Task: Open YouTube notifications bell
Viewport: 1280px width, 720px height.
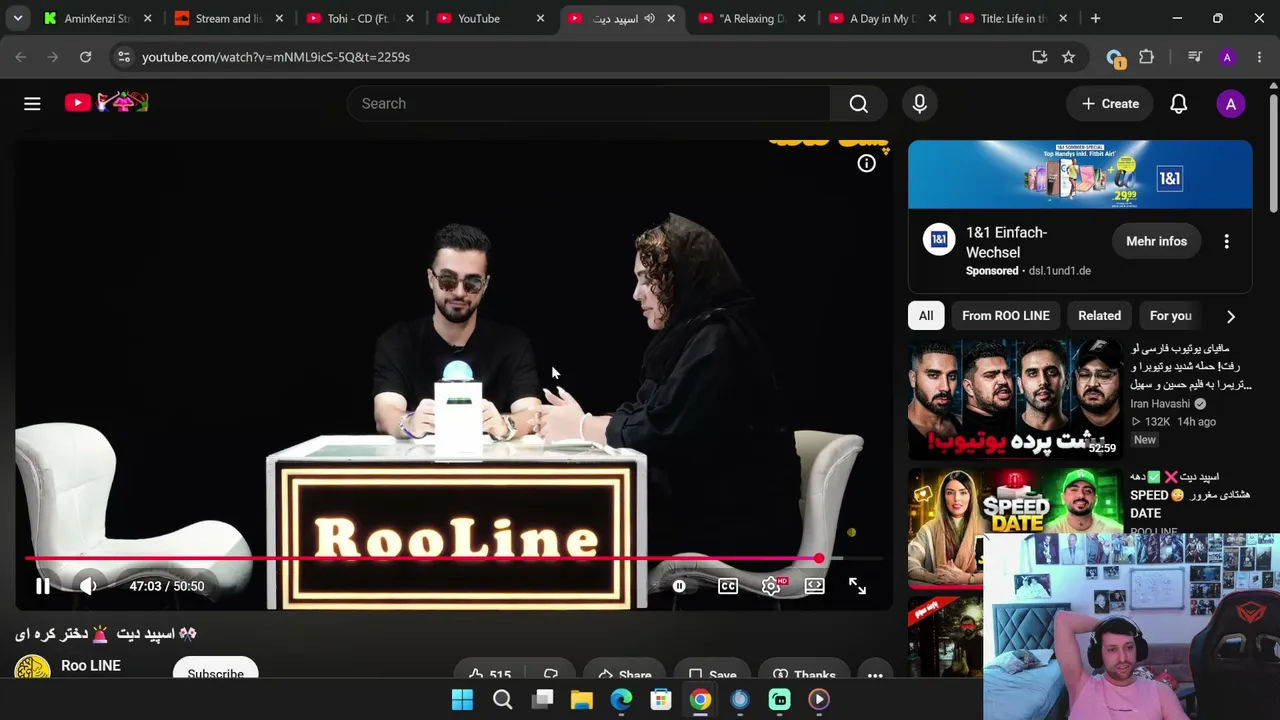Action: coord(1178,104)
